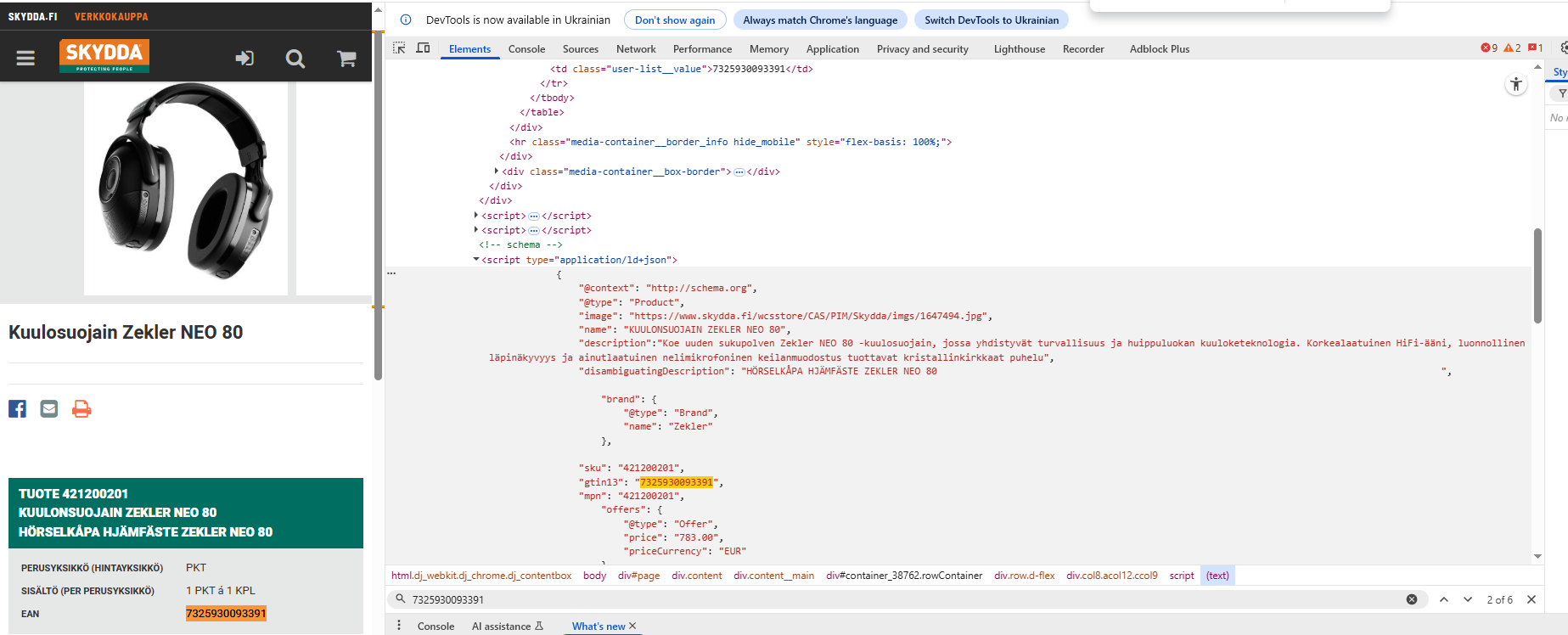Open the Memory tab
Screen dimensions: 1568x635
coord(769,49)
